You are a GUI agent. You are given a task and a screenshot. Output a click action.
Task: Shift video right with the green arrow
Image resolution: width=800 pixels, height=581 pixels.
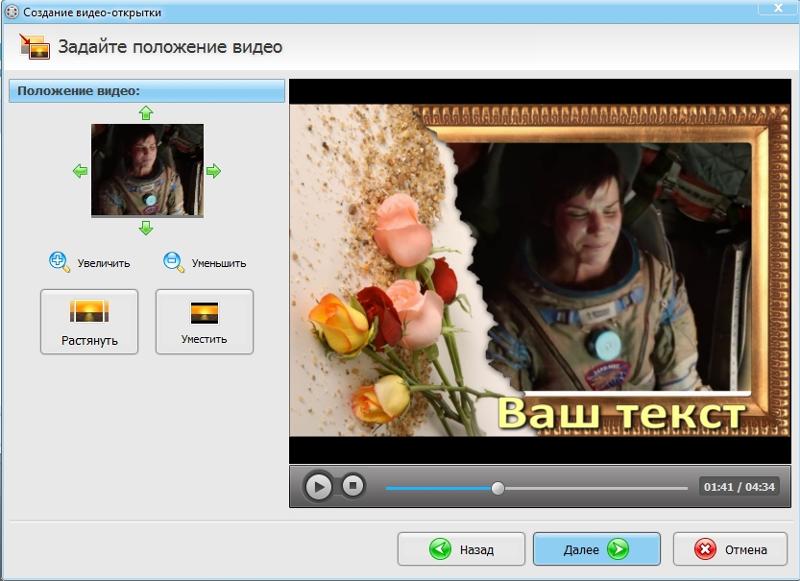pos(213,171)
